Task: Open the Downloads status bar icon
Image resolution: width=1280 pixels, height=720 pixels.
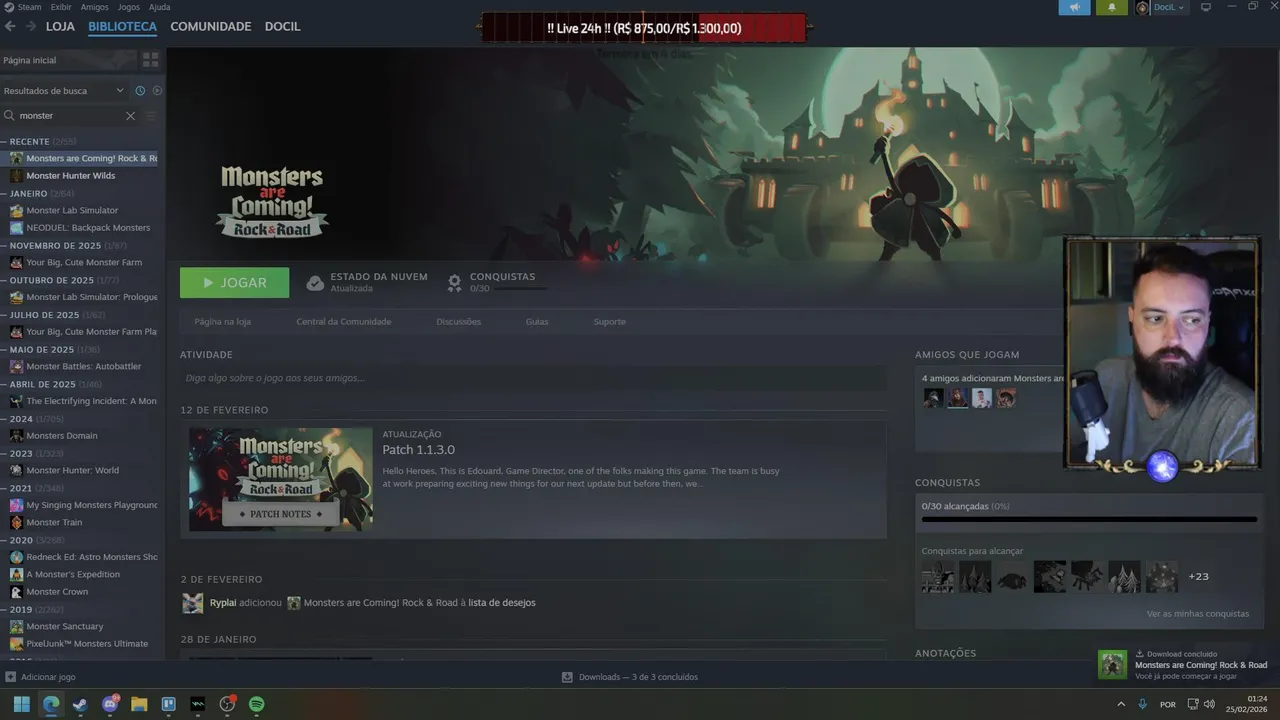Action: (x=567, y=677)
